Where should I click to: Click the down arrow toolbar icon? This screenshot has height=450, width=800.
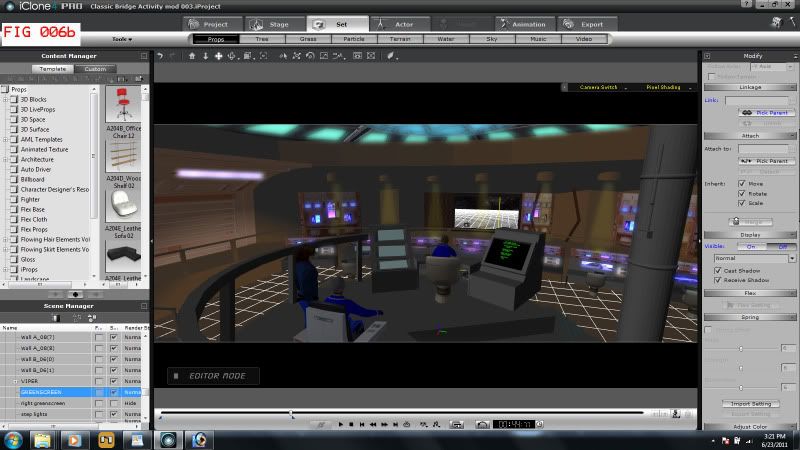pos(205,56)
